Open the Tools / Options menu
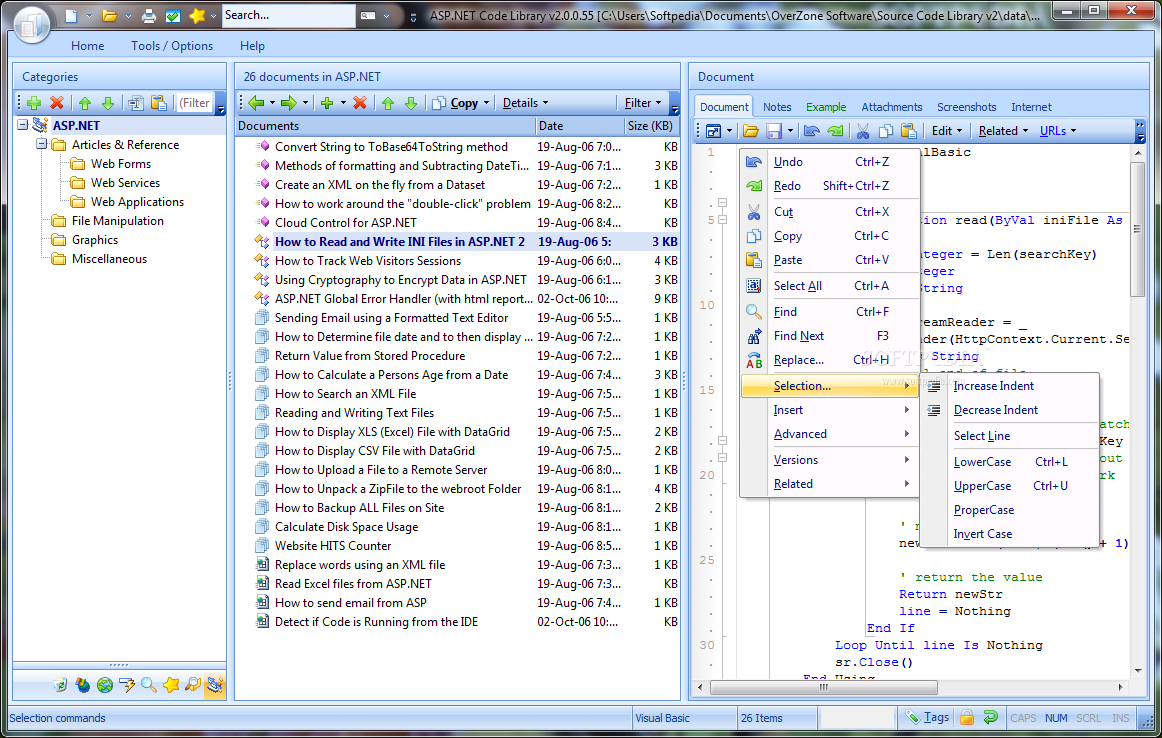1162x738 pixels. tap(172, 46)
